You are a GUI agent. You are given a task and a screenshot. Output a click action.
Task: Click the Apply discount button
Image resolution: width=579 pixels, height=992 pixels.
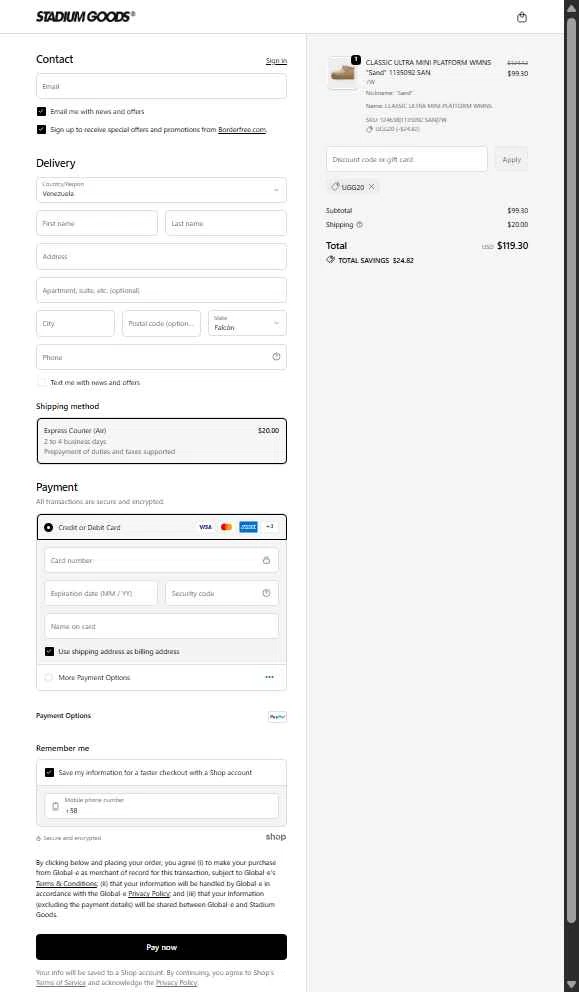pos(511,159)
